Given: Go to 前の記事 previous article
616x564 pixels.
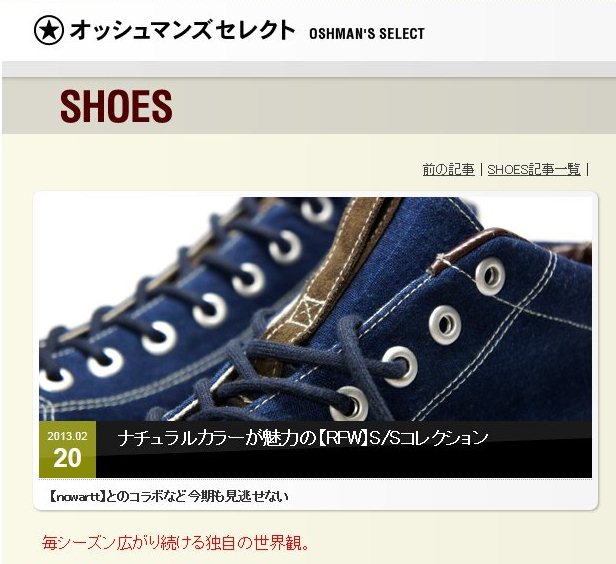Looking at the screenshot, I should (448, 170).
